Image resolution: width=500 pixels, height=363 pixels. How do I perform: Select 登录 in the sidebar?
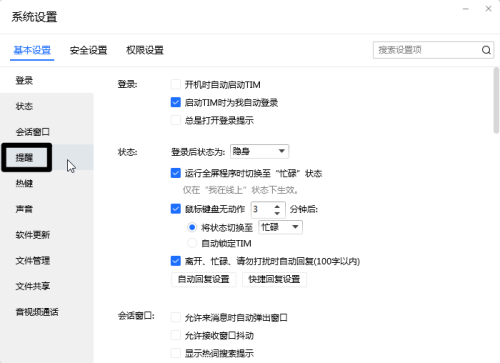tap(47, 80)
